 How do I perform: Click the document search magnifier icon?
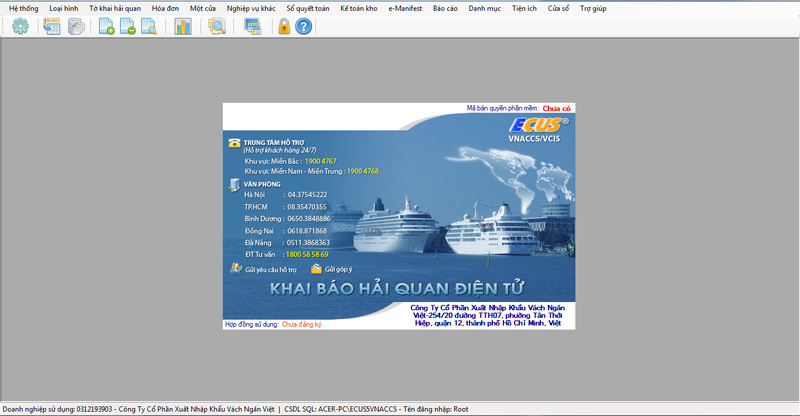point(149,26)
